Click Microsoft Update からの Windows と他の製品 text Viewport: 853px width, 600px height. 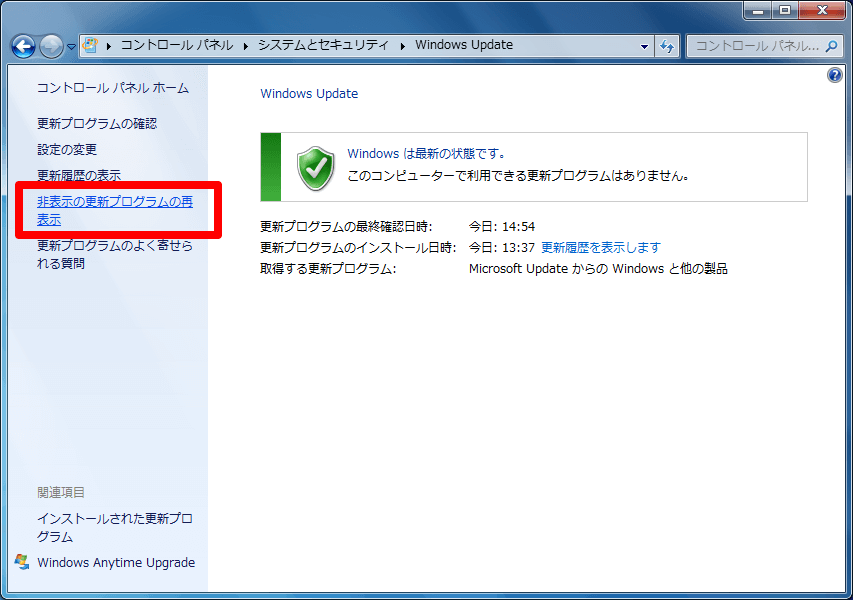pyautogui.click(x=598, y=269)
